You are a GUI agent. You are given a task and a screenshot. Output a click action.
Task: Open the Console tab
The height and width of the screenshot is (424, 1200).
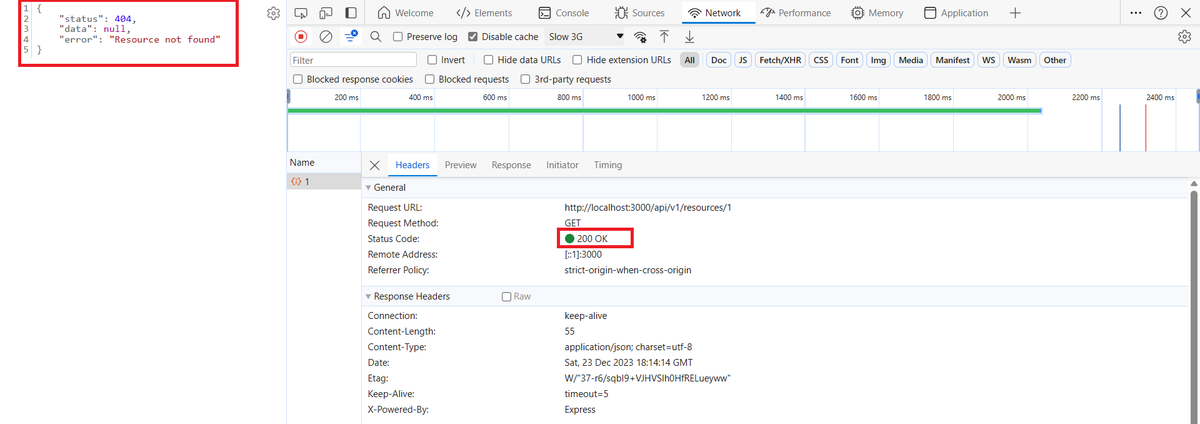564,13
